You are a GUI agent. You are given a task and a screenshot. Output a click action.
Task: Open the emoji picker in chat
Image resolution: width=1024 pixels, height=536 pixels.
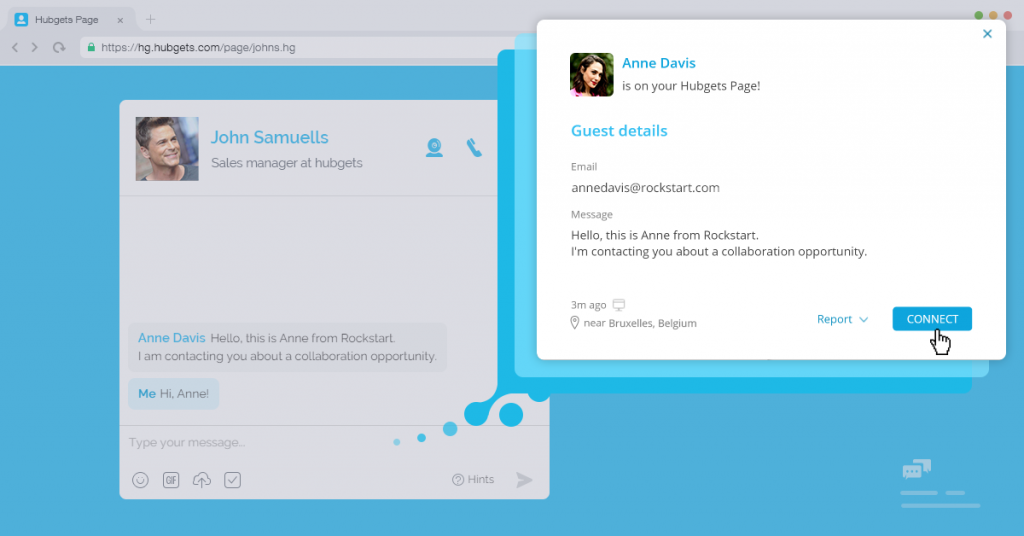pyautogui.click(x=140, y=480)
